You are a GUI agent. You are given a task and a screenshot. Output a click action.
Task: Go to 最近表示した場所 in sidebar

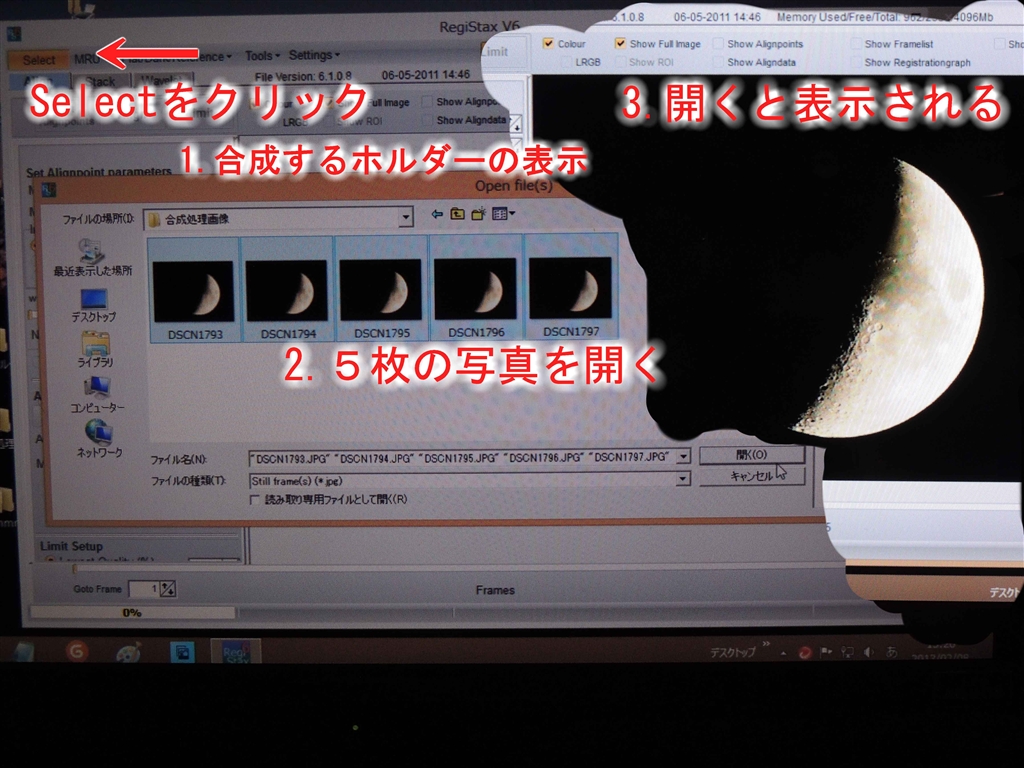(92, 258)
